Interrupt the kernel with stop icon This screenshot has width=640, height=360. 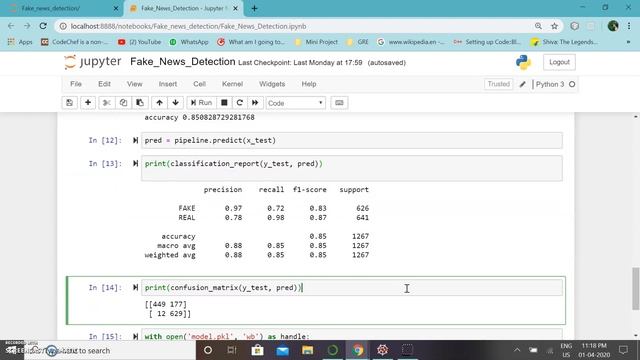[224, 103]
